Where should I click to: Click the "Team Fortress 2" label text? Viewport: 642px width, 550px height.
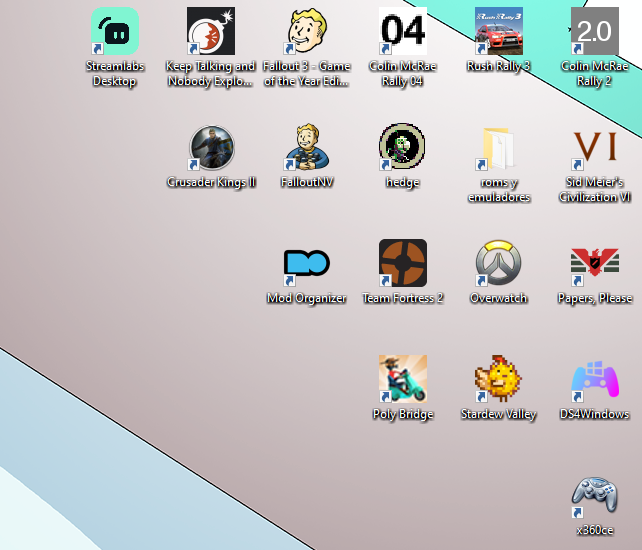[403, 298]
